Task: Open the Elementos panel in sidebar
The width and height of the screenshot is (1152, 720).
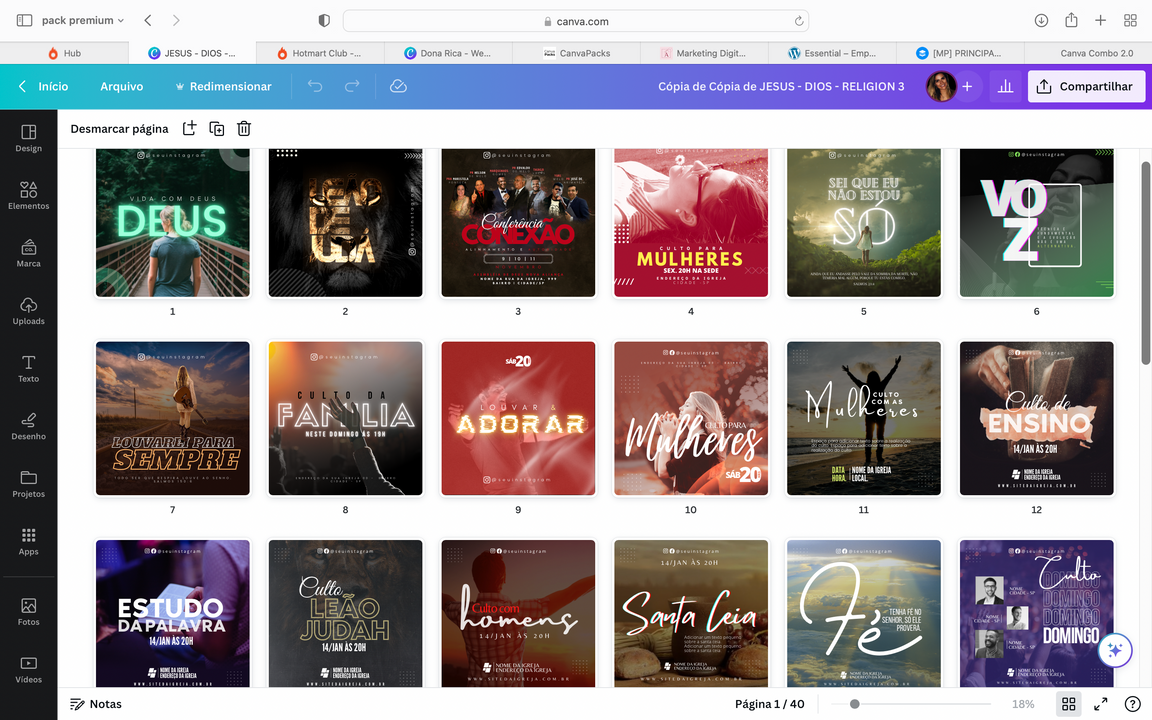Action: coord(28,195)
